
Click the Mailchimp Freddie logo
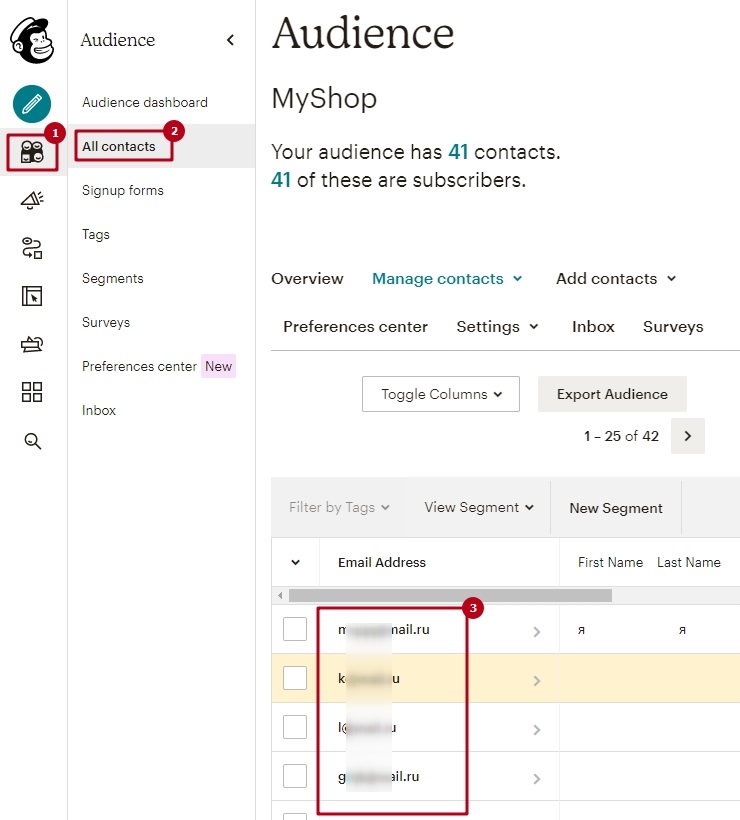(31, 40)
